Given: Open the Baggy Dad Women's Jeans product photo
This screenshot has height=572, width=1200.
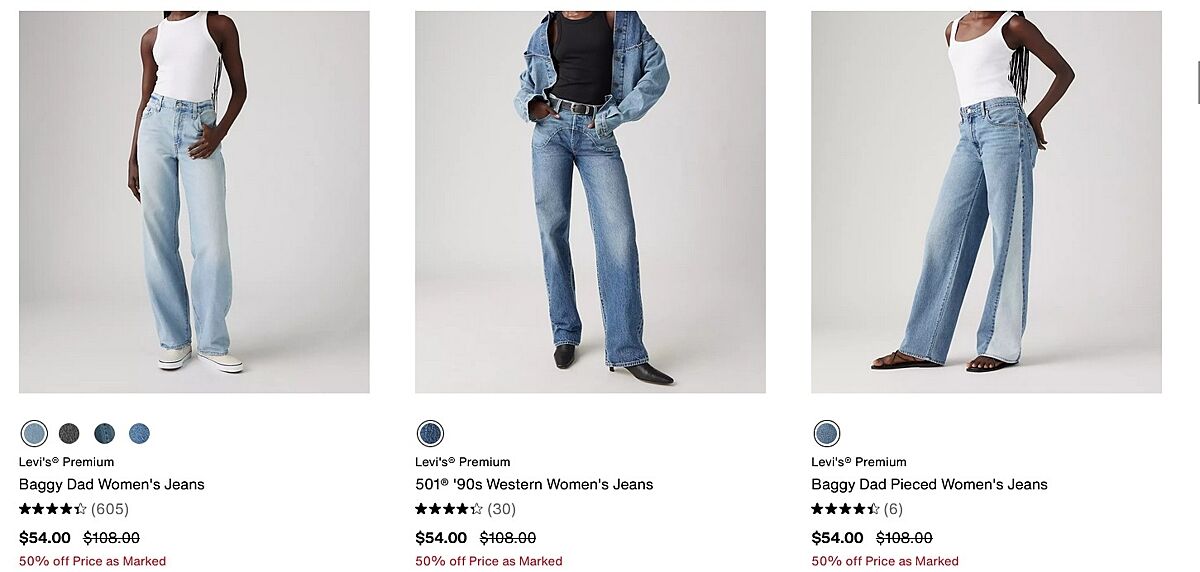Looking at the screenshot, I should [x=194, y=202].
